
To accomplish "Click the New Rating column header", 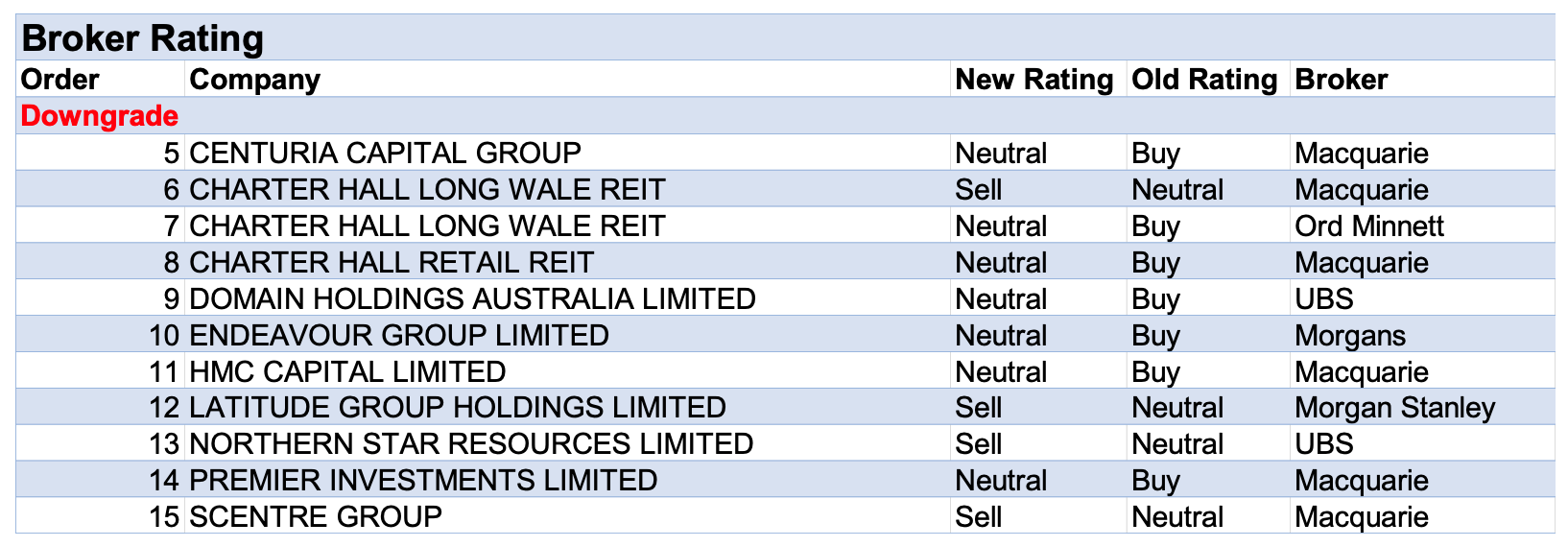I will pos(1033,79).
